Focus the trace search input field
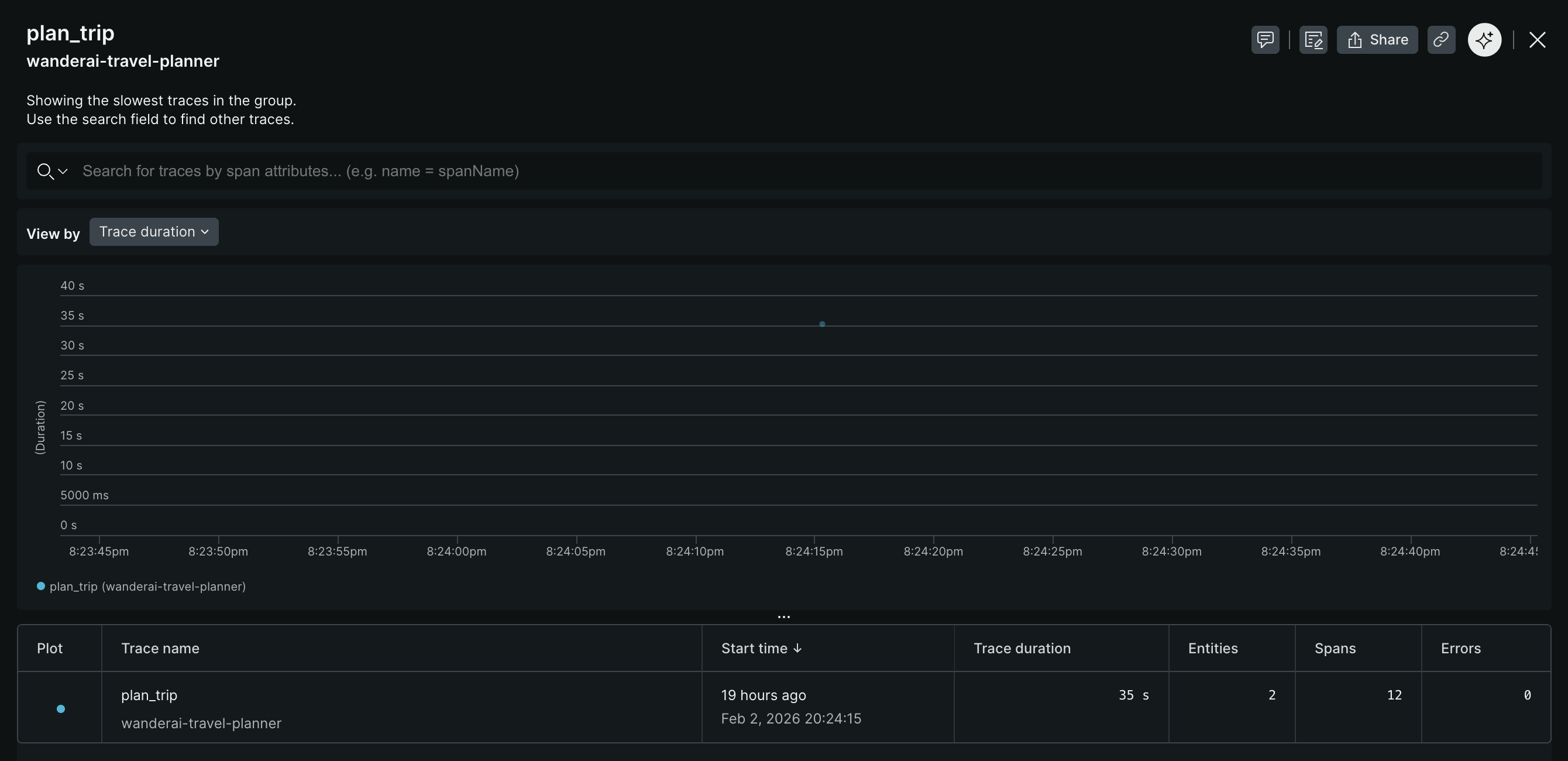Viewport: 1568px width, 761px height. click(791, 171)
